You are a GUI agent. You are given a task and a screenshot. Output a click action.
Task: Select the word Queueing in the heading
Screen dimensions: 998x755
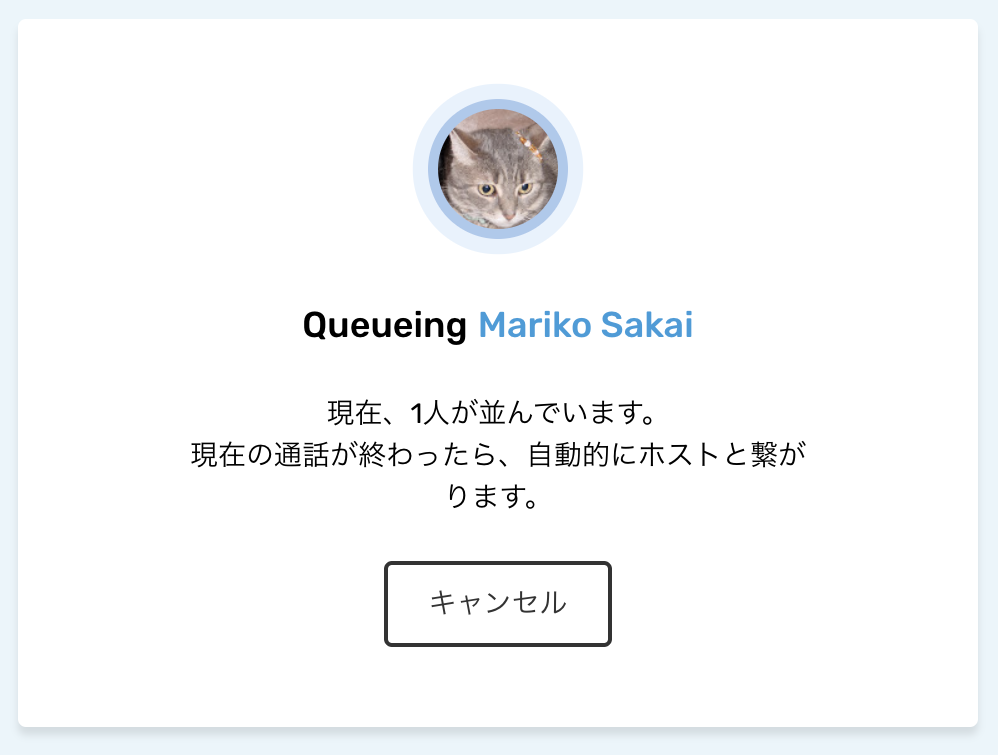384,327
